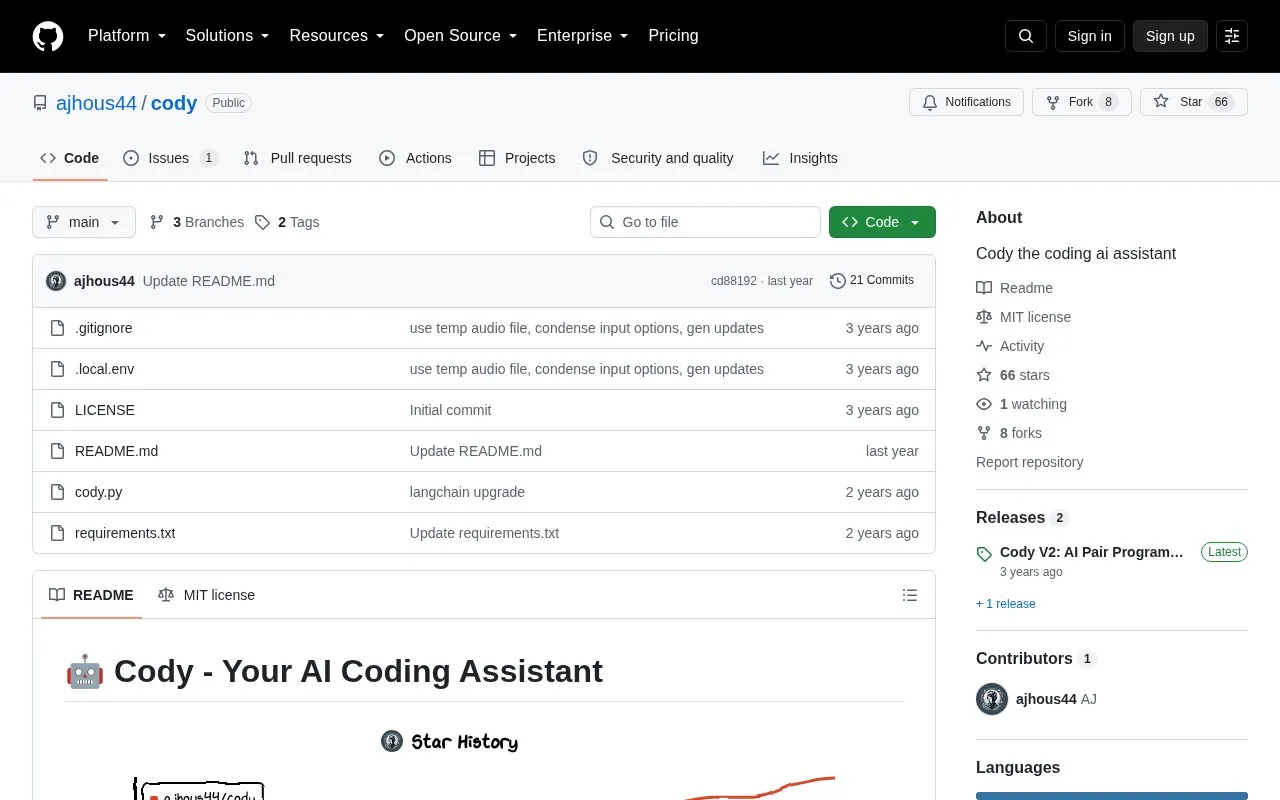Click the Notifications button
1280x800 pixels.
(966, 102)
